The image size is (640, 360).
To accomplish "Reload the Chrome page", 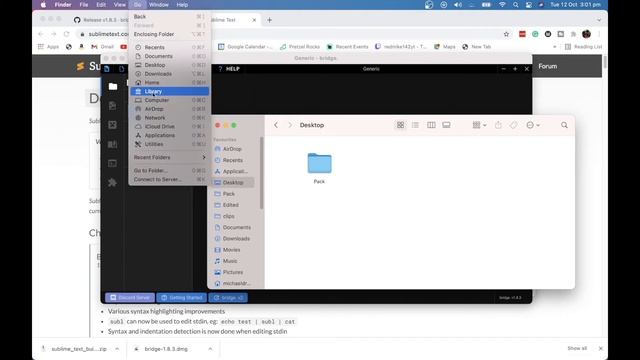I will 67,34.
